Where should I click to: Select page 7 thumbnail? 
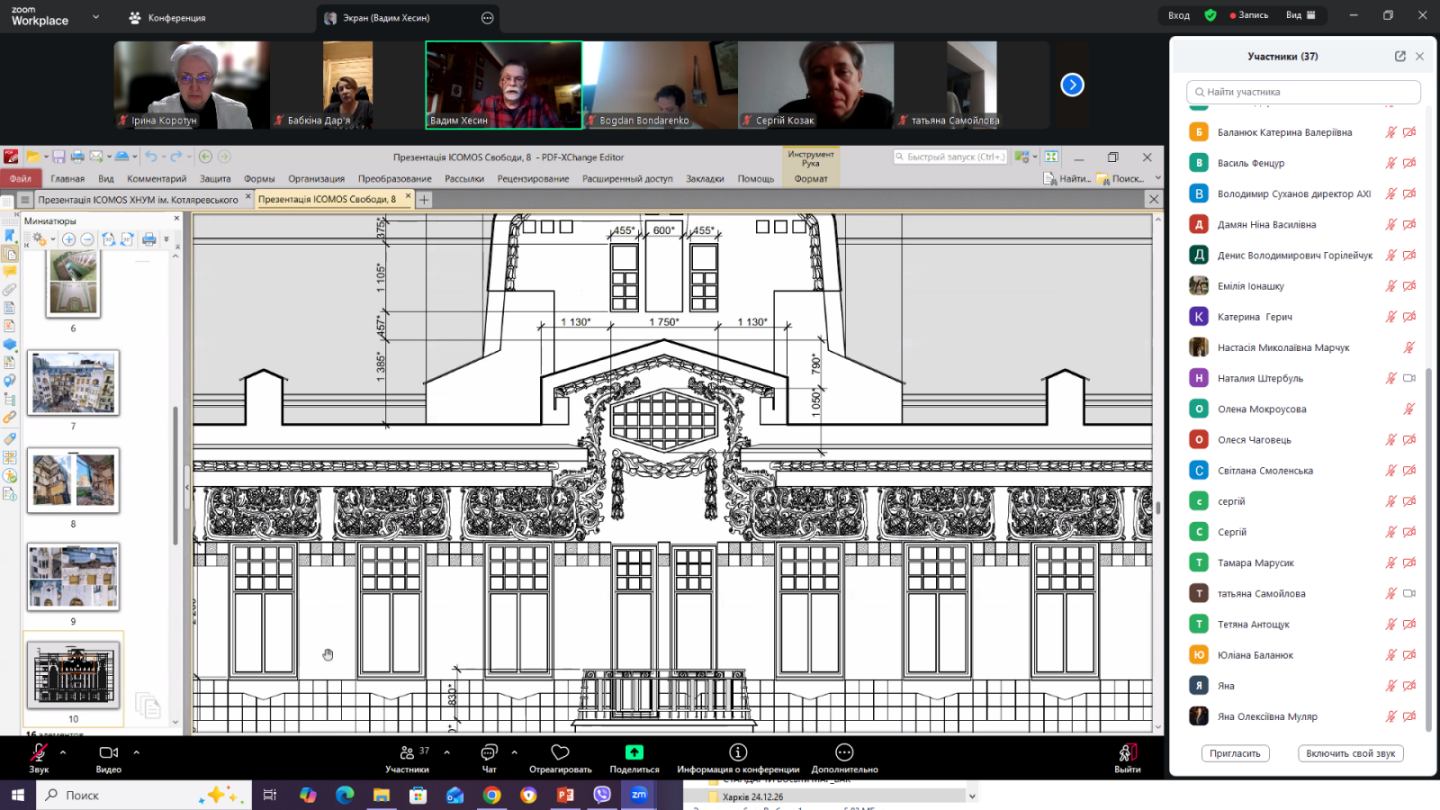pyautogui.click(x=73, y=383)
